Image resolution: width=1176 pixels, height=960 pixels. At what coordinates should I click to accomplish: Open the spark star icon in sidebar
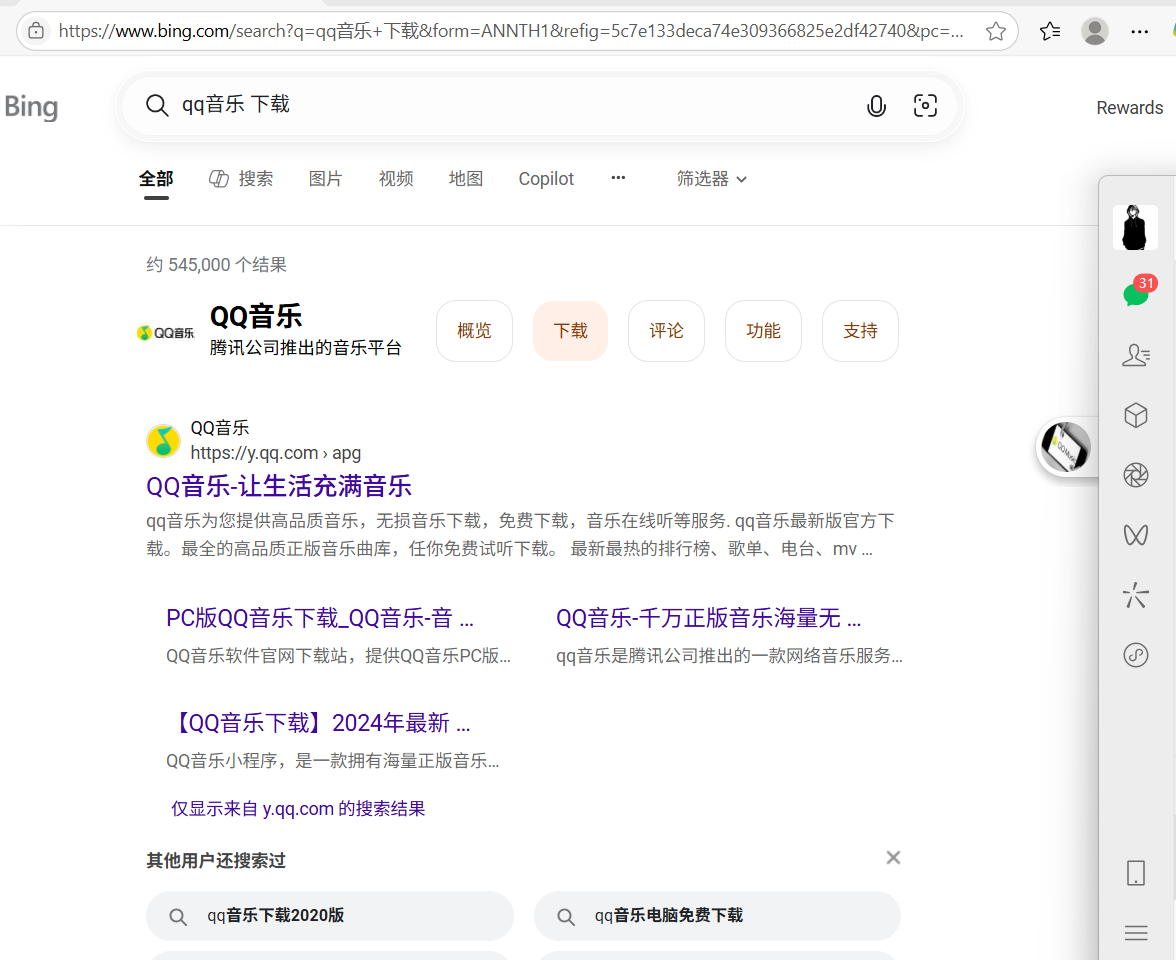click(1136, 595)
